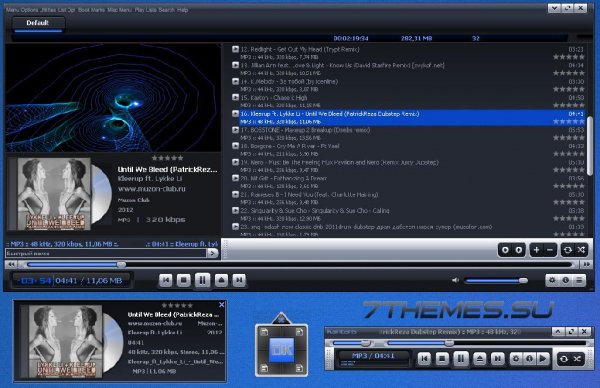Viewport: 600px width, 388px height.
Task: Toggle playlist view button in main player
Action: (579, 280)
